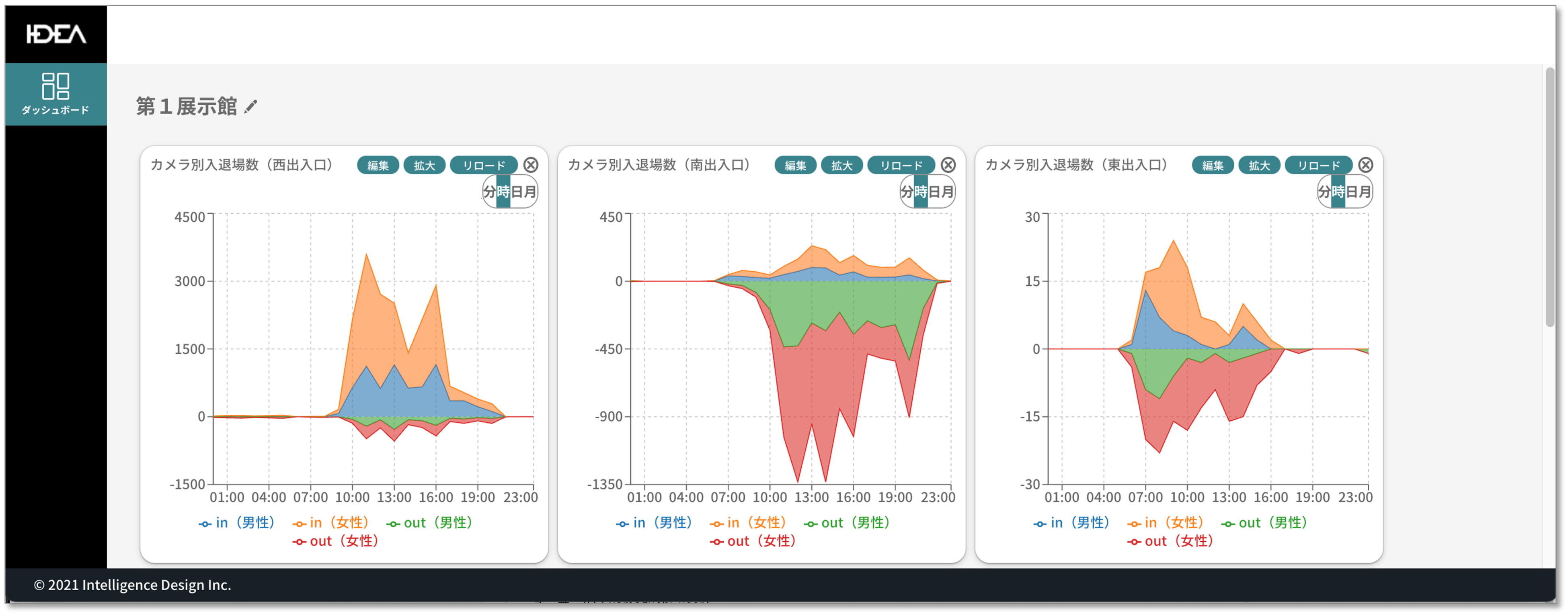
Task: Close the 南出入口 chart panel
Action: 948,165
